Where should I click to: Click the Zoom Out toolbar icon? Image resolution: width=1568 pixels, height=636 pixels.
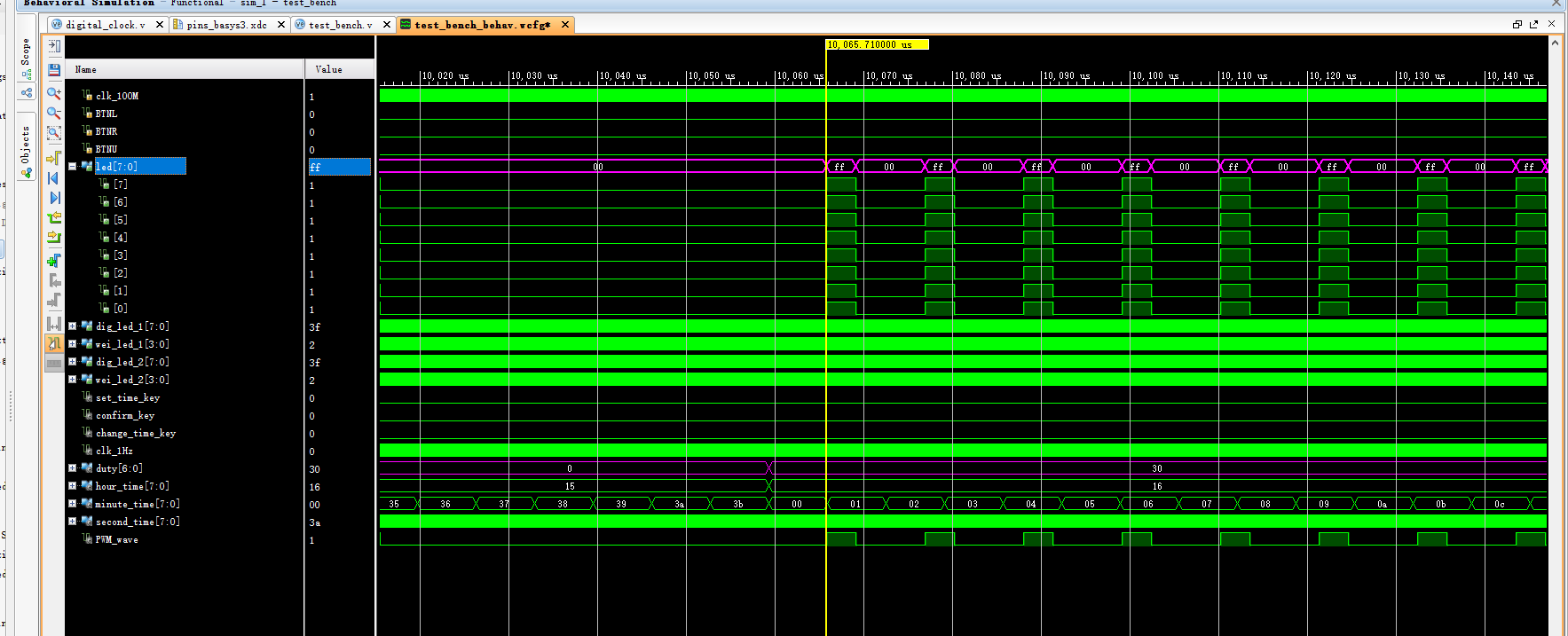(x=54, y=114)
